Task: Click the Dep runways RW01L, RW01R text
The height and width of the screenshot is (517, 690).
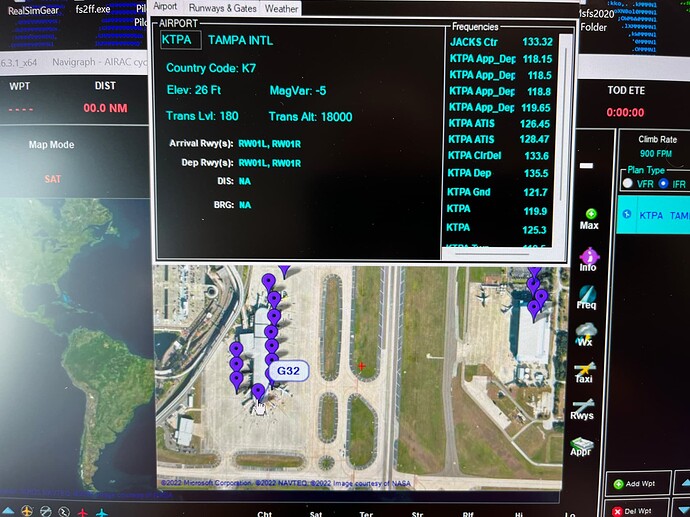Action: [269, 163]
